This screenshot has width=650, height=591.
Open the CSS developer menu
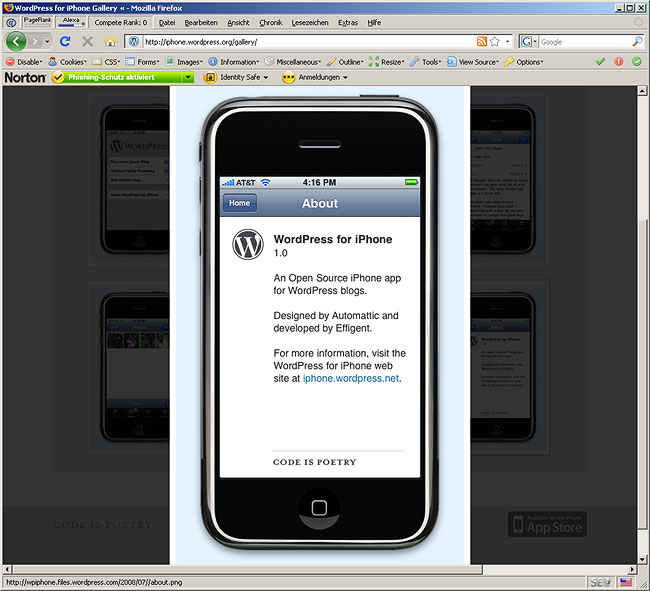106,62
